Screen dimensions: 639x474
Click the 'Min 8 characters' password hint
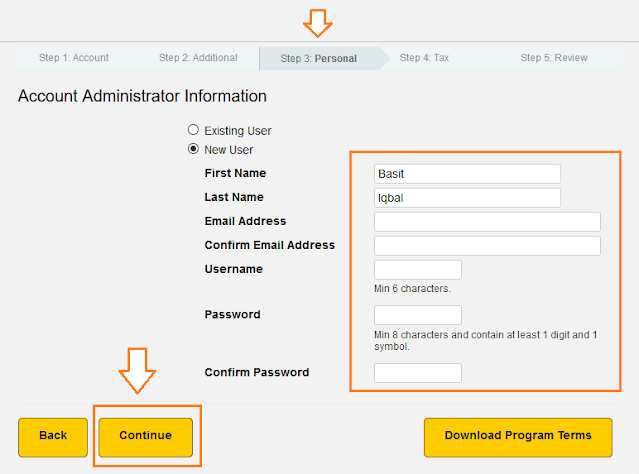coord(485,341)
